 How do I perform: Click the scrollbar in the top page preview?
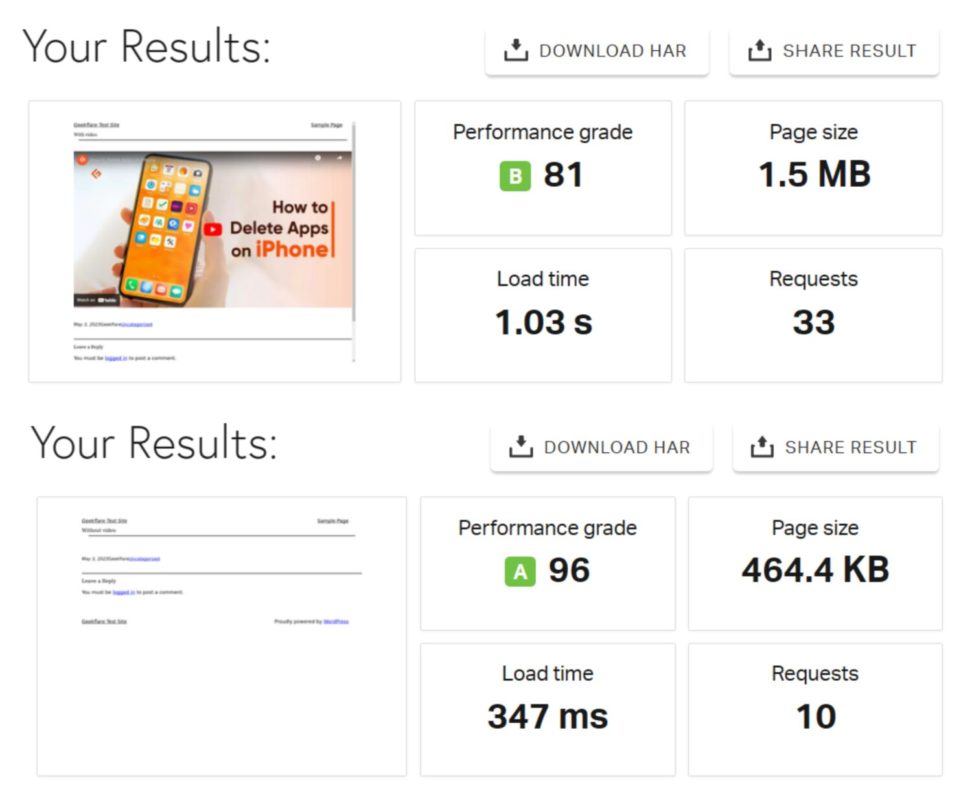point(354,242)
